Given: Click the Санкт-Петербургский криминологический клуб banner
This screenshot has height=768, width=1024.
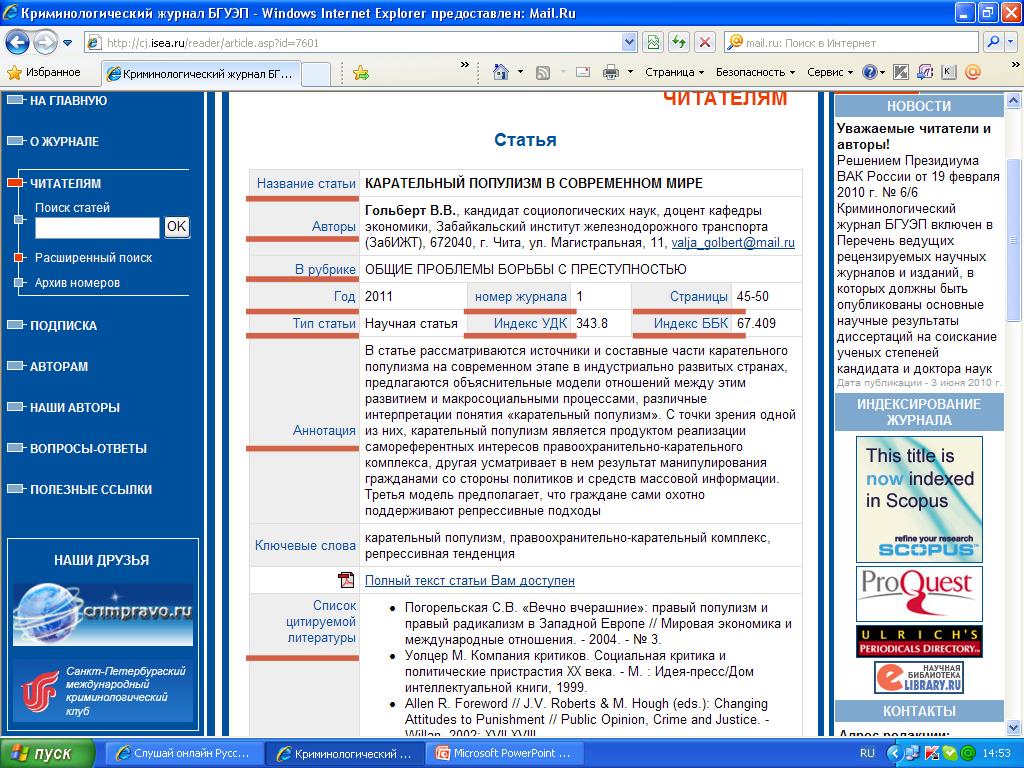Looking at the screenshot, I should point(103,690).
